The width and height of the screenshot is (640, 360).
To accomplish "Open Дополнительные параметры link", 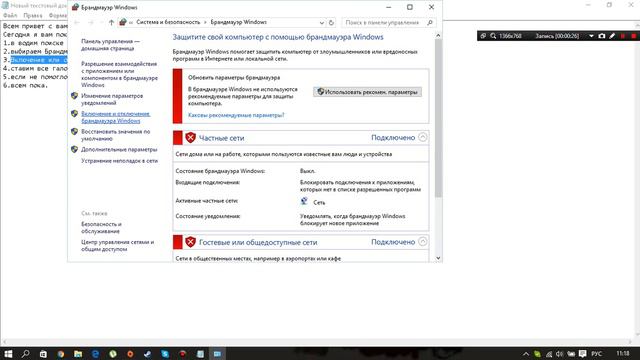I will [x=119, y=149].
